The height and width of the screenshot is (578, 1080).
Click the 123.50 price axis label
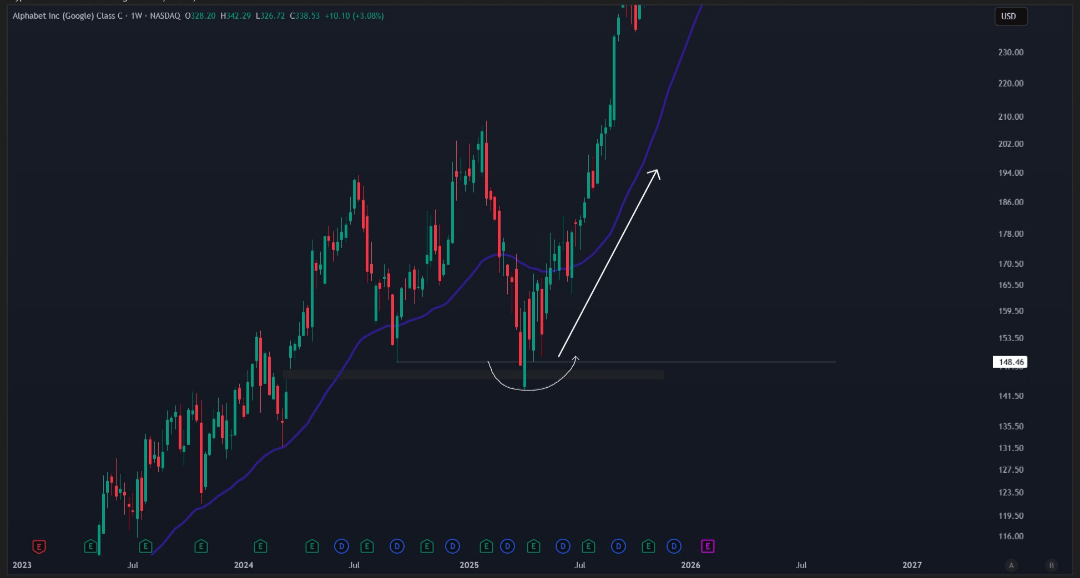(1010, 493)
